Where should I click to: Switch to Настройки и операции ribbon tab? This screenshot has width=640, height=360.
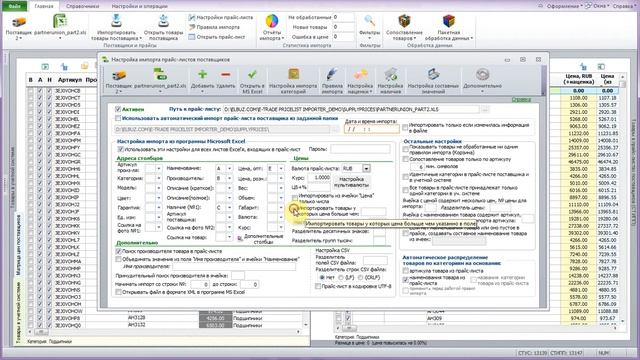[139, 6]
